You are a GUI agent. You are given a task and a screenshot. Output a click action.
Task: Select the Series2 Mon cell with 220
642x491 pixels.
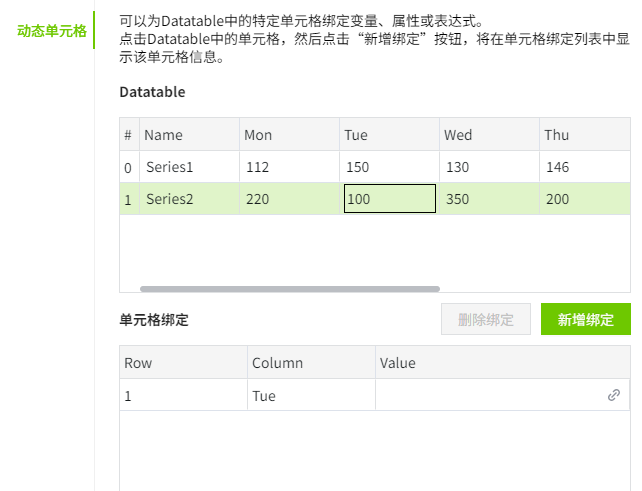(289, 199)
